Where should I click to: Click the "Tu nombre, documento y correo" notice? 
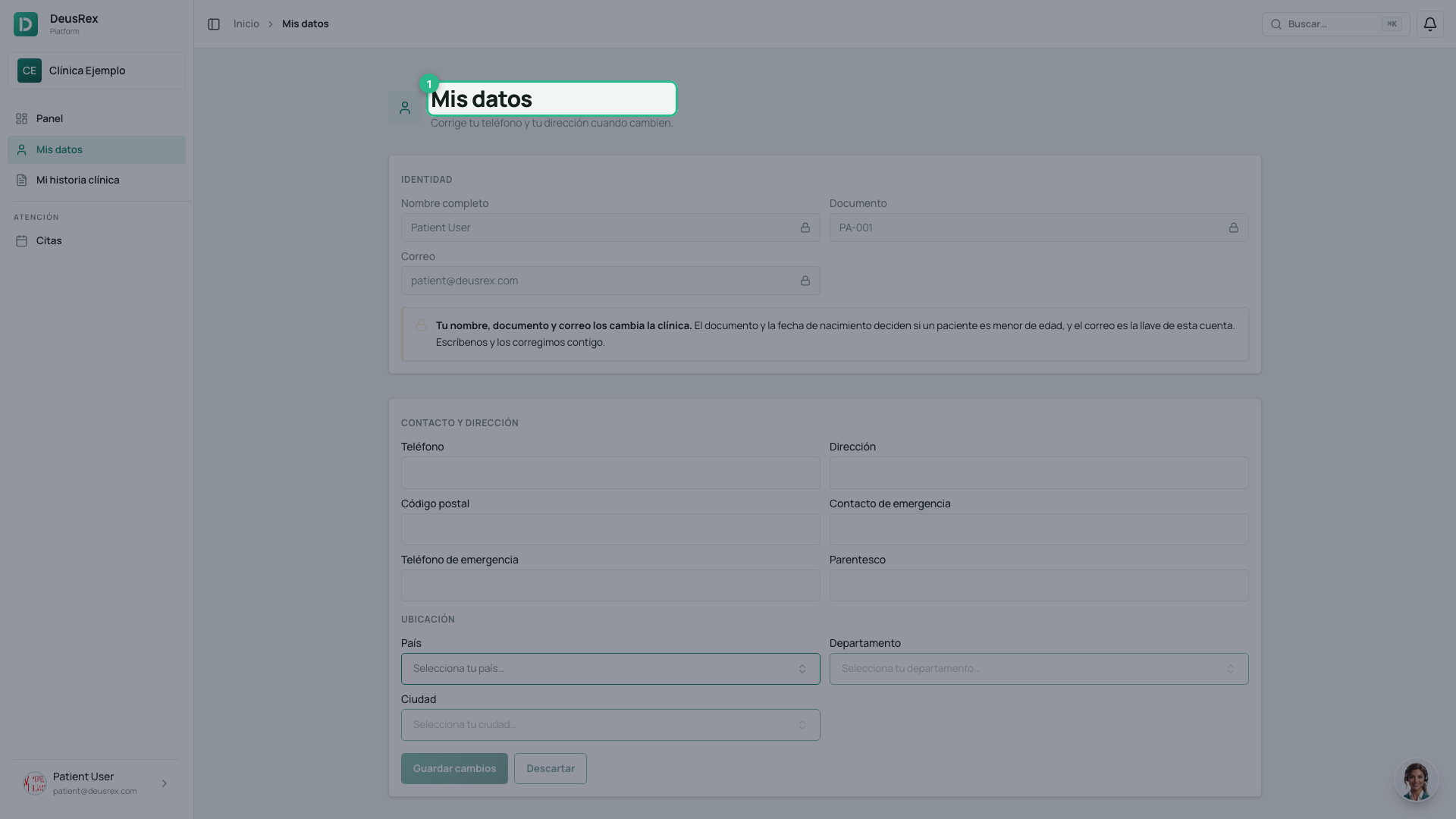coord(825,334)
